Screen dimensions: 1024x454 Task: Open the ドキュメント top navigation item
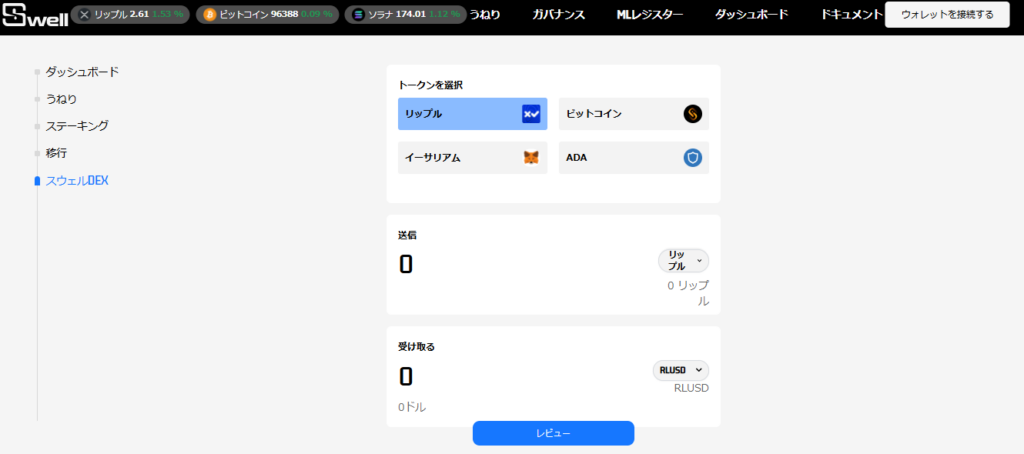pyautogui.click(x=852, y=14)
